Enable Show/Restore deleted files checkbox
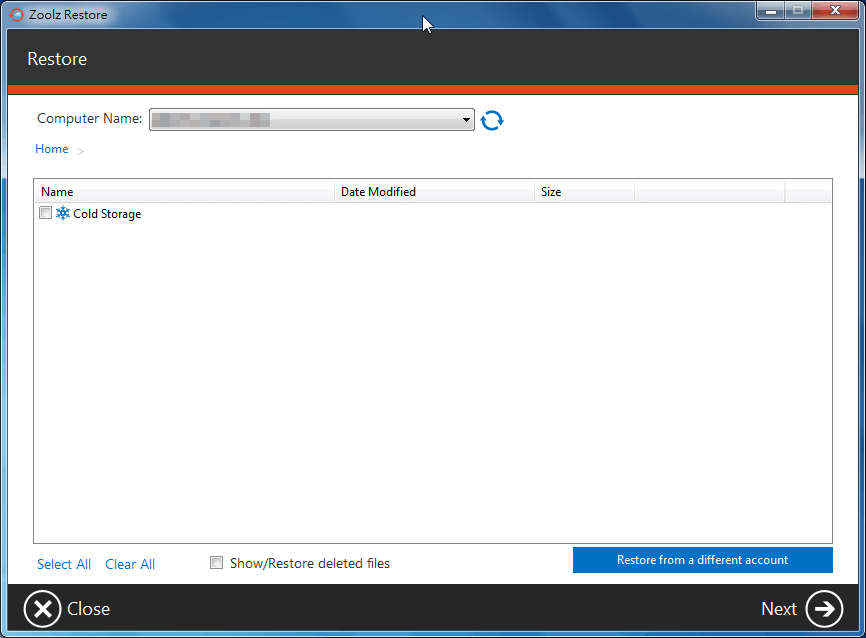866x638 pixels. (216, 563)
